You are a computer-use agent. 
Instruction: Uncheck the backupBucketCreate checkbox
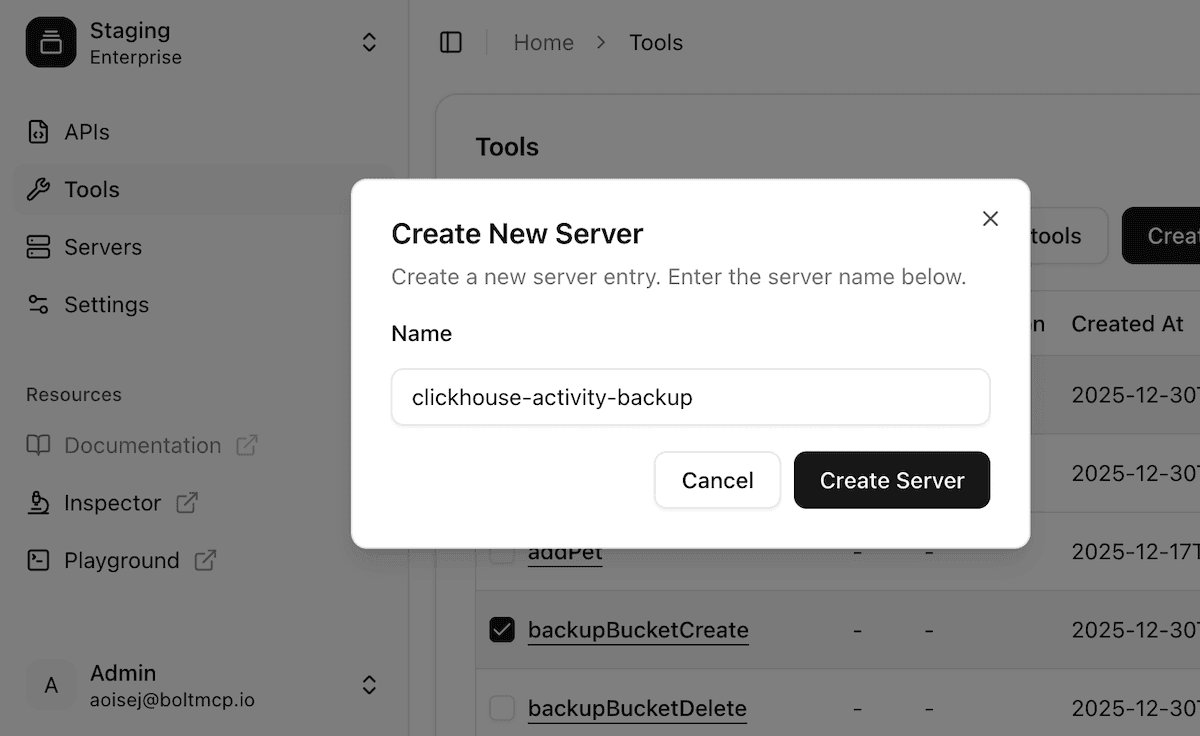point(501,630)
